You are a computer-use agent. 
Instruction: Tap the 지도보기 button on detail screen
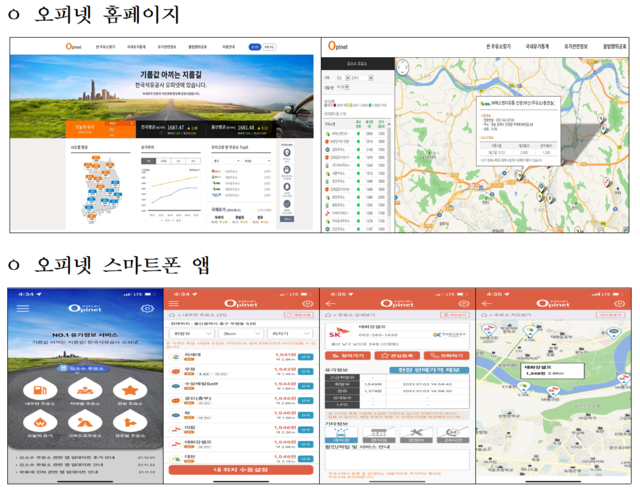(x=455, y=315)
